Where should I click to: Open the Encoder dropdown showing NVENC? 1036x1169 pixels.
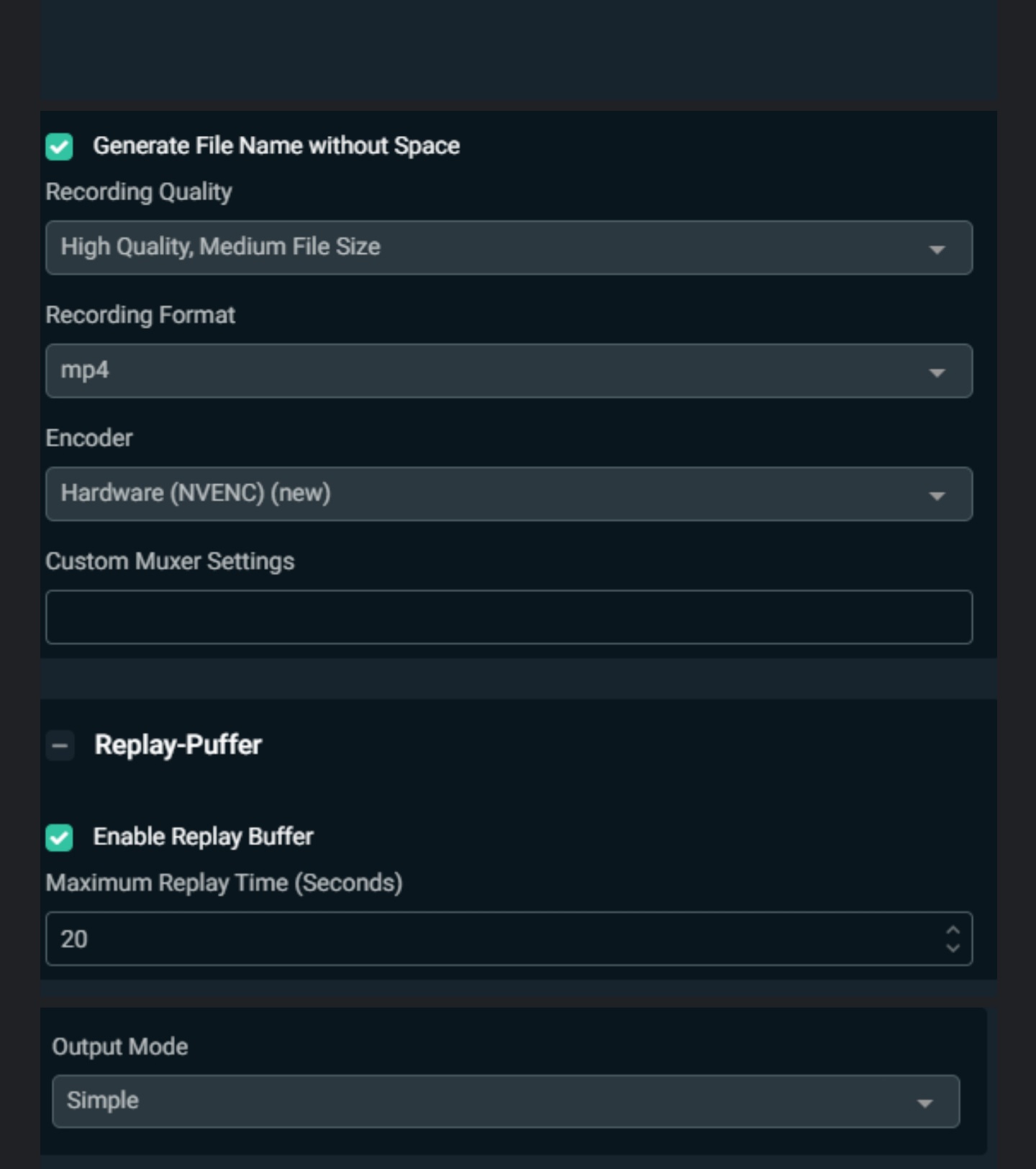[x=489, y=494]
